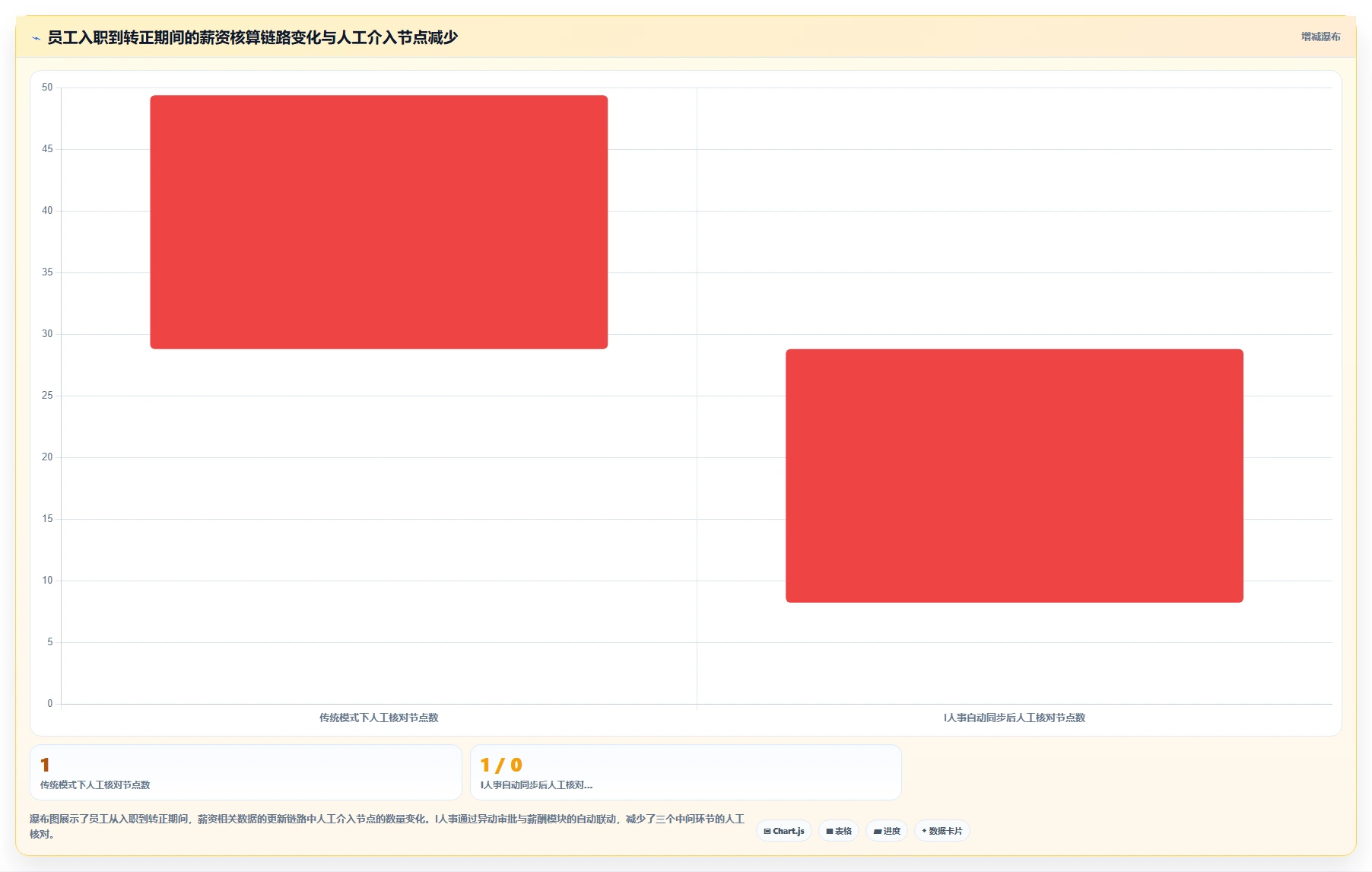Click the y-axis tick label 45
This screenshot has height=872, width=1372.
(x=47, y=149)
